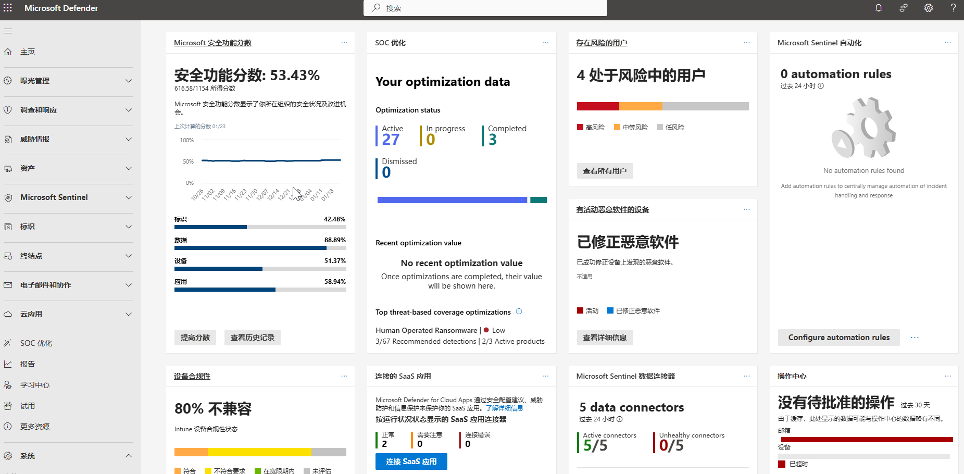
Task: Open more options on SOC 优化 card
Action: [x=545, y=42]
